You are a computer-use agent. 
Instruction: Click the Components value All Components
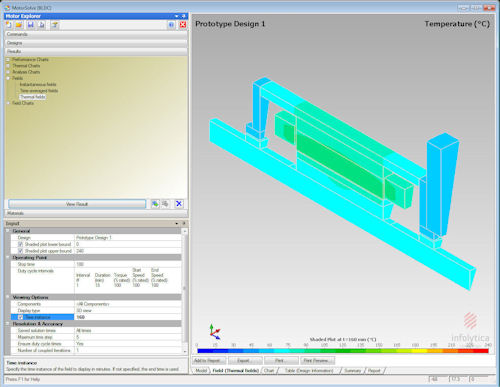pos(128,304)
